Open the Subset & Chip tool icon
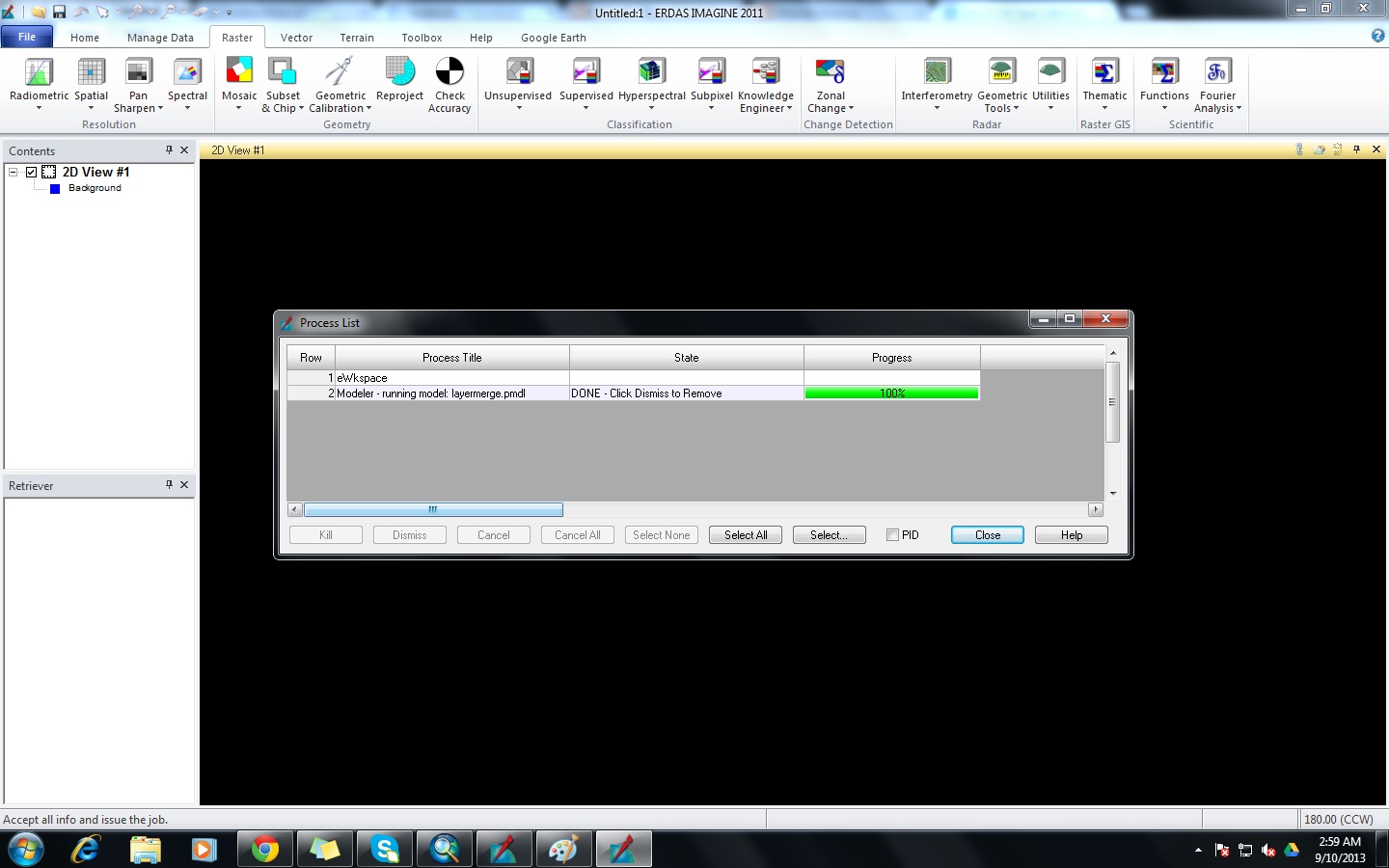This screenshot has width=1389, height=868. [283, 72]
